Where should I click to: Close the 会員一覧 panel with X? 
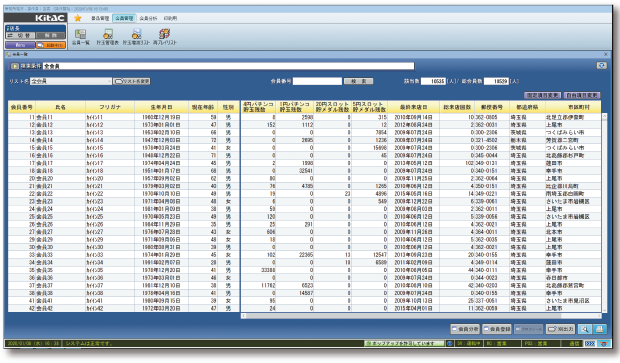(605, 54)
